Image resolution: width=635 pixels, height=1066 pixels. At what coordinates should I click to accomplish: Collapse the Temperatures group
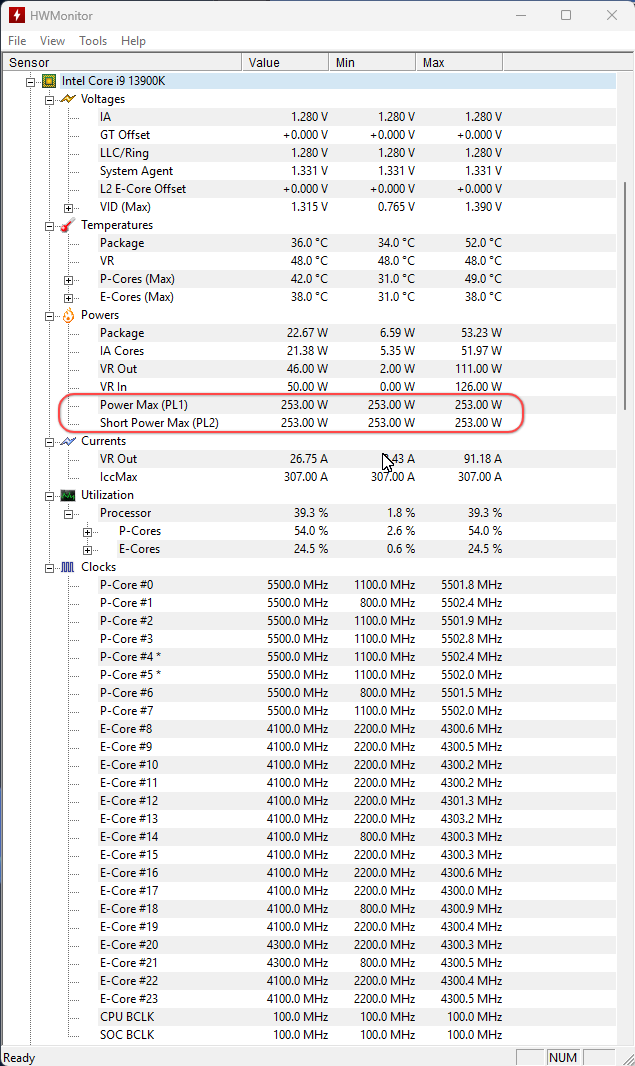pos(50,226)
